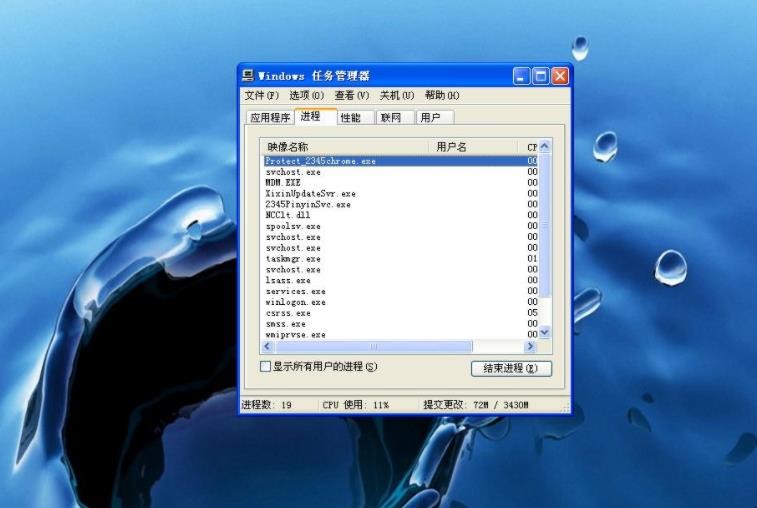This screenshot has height=508, width=757.
Task: Select the taskmgr.exe process row
Action: pos(401,259)
